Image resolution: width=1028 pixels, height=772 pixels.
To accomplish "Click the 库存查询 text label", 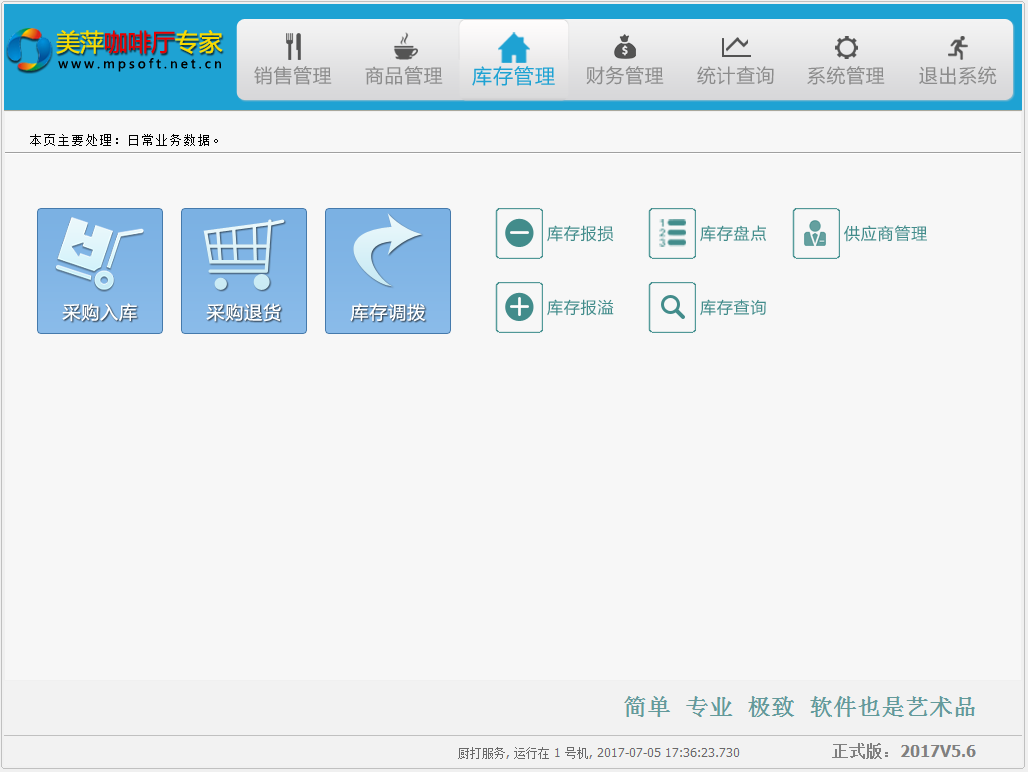I will pyautogui.click(x=733, y=308).
